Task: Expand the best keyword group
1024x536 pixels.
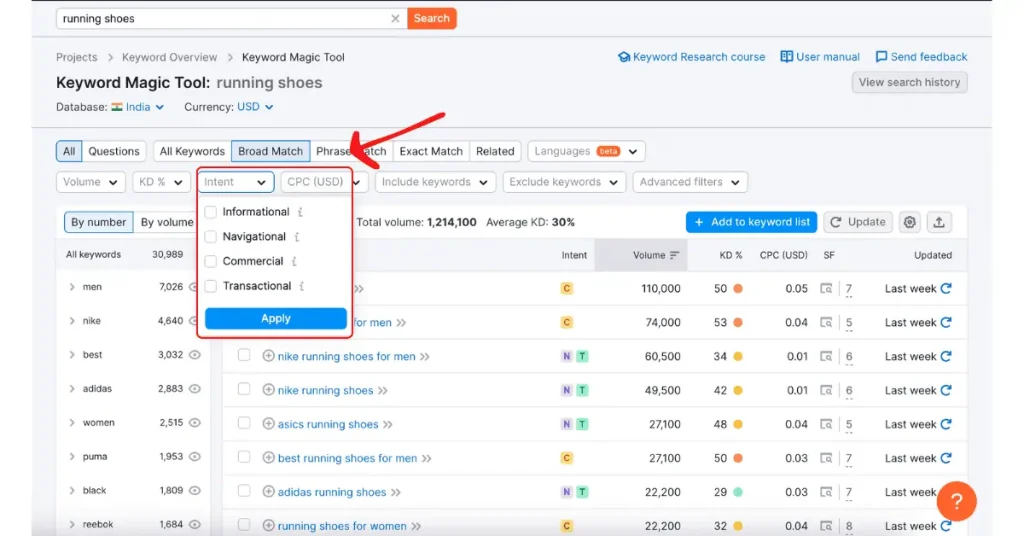Action: (x=72, y=355)
